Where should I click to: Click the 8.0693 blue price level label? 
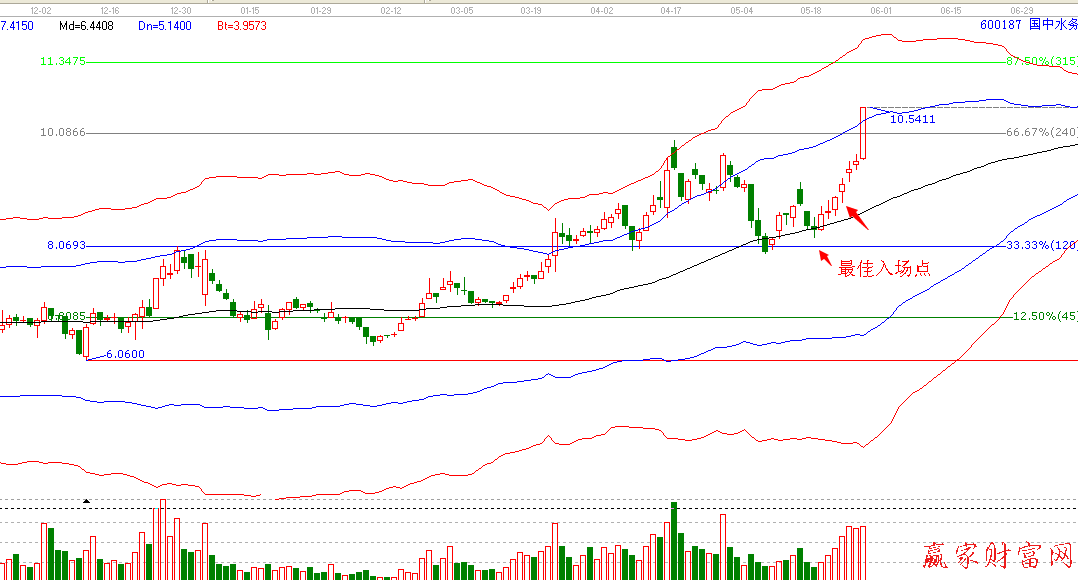point(66,245)
